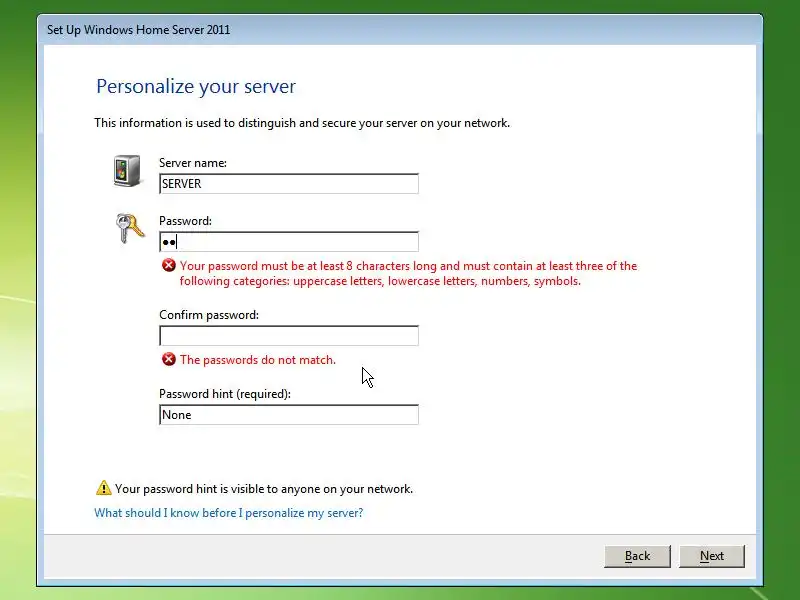The height and width of the screenshot is (600, 800).
Task: Open 'What should I know before I personalize my server?'
Action: (229, 513)
